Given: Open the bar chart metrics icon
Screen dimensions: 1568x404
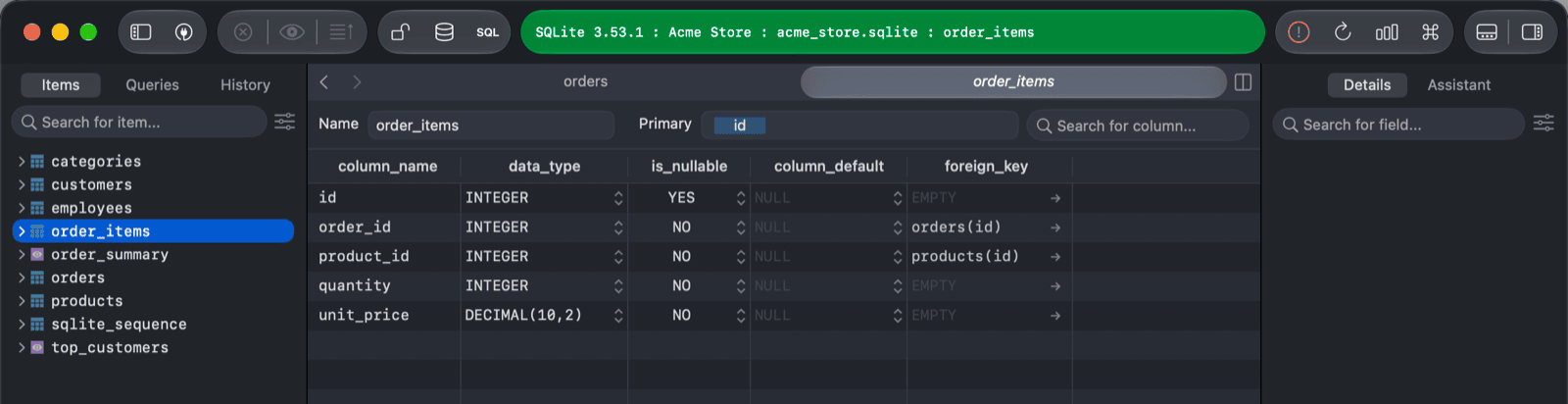Looking at the screenshot, I should pyautogui.click(x=1387, y=32).
